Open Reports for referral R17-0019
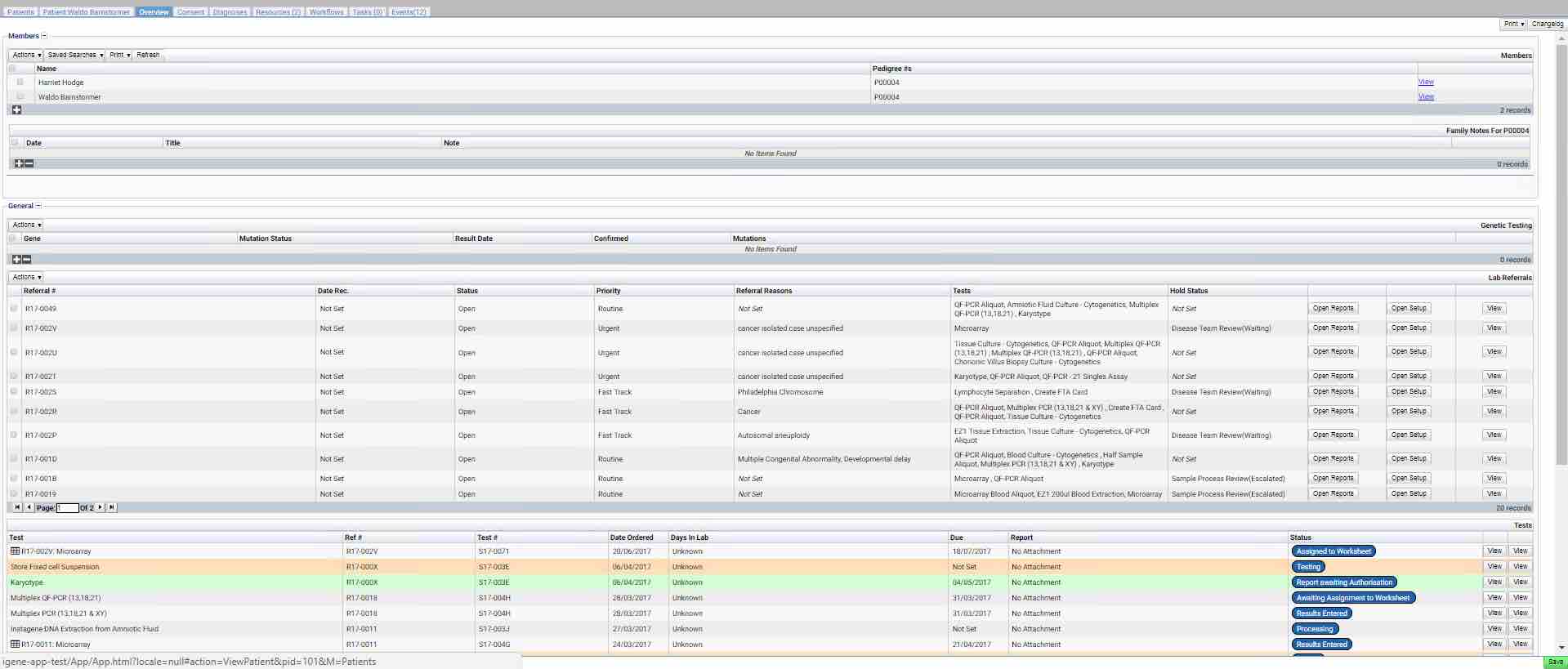1568x669 pixels. (1333, 493)
